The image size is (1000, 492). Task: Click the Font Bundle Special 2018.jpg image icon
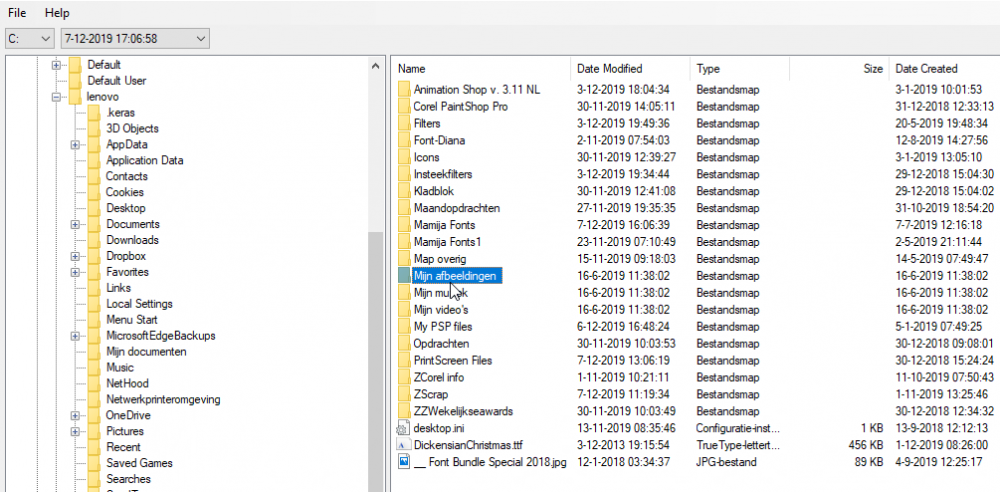pos(403,461)
